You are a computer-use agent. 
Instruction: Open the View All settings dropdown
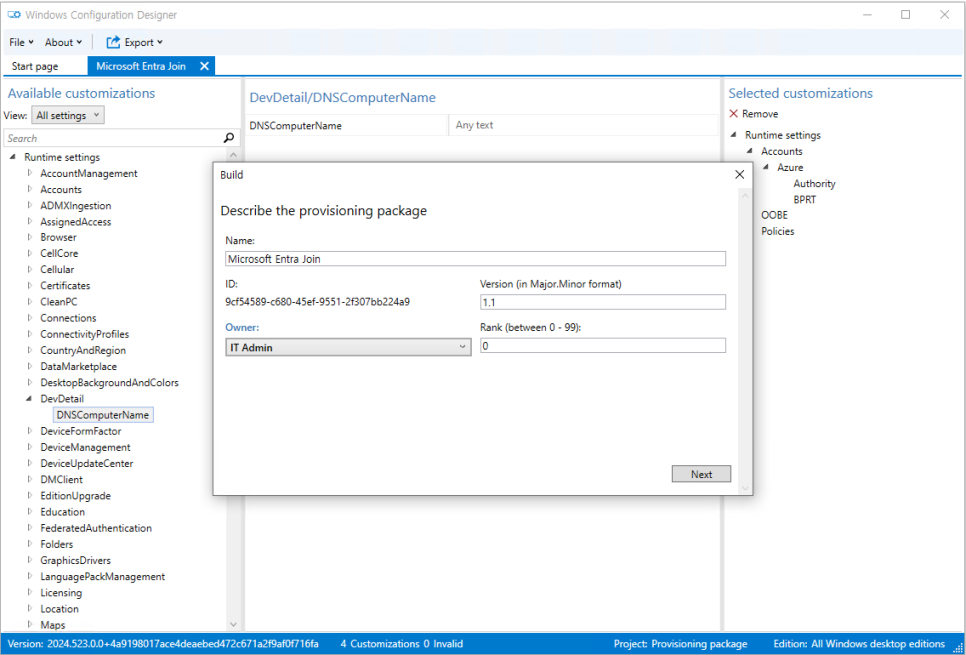coord(68,115)
